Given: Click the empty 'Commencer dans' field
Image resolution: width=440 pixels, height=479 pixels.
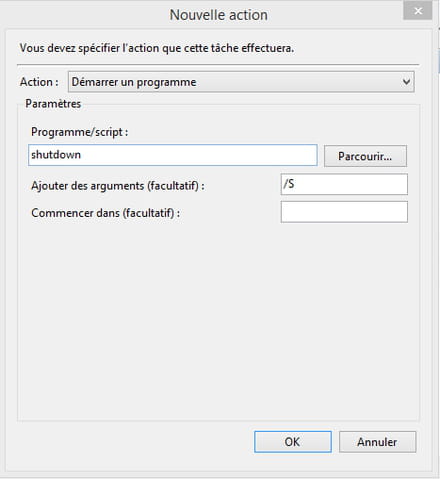Looking at the screenshot, I should (344, 212).
